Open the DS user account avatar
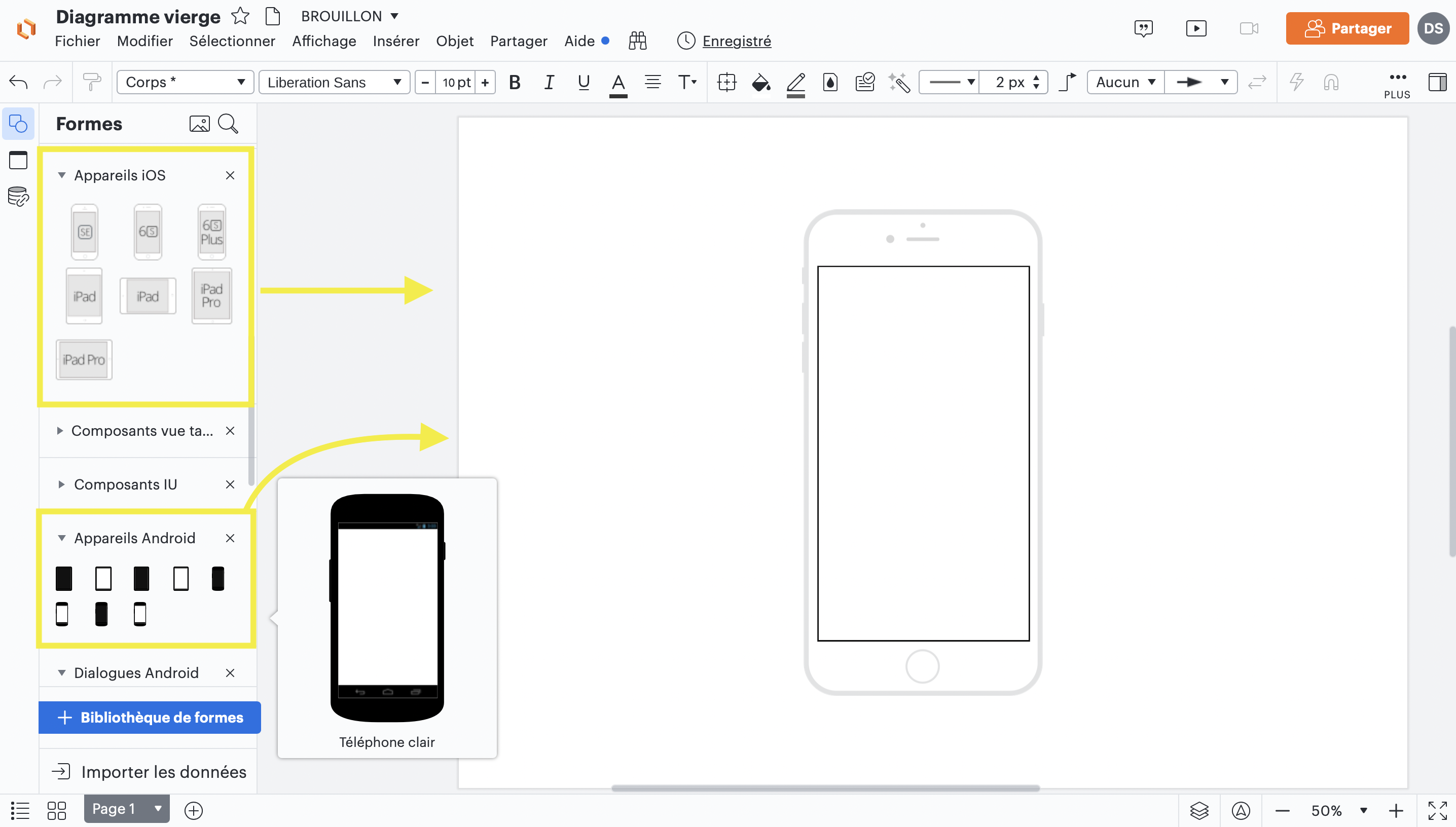Viewport: 1456px width, 827px height. 1433,28
